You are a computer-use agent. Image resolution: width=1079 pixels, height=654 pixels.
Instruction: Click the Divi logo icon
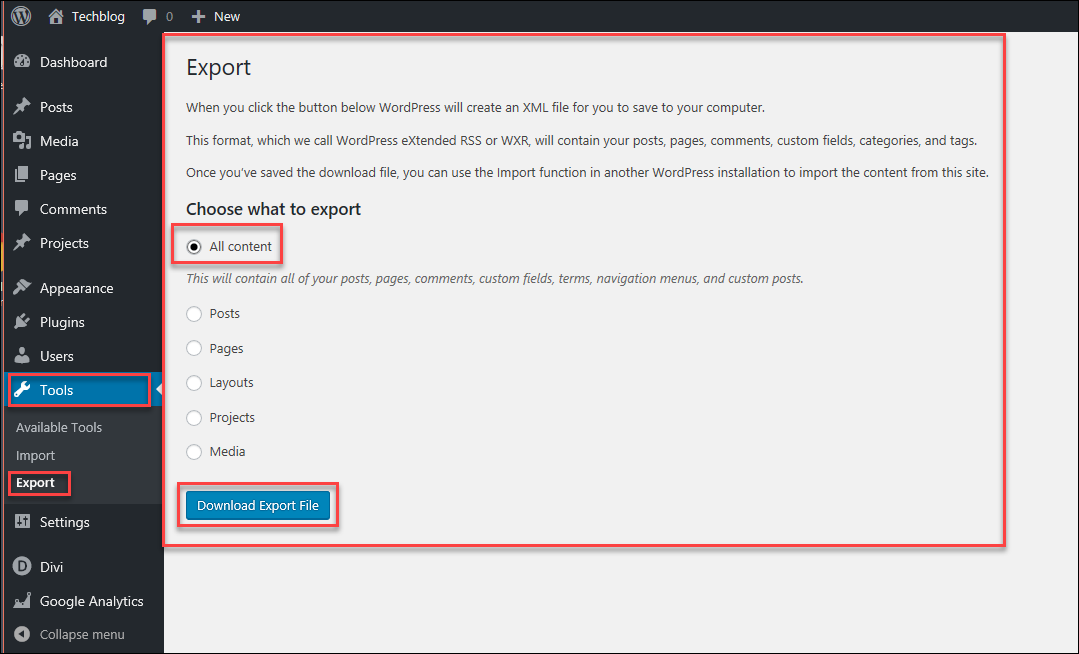(22, 567)
